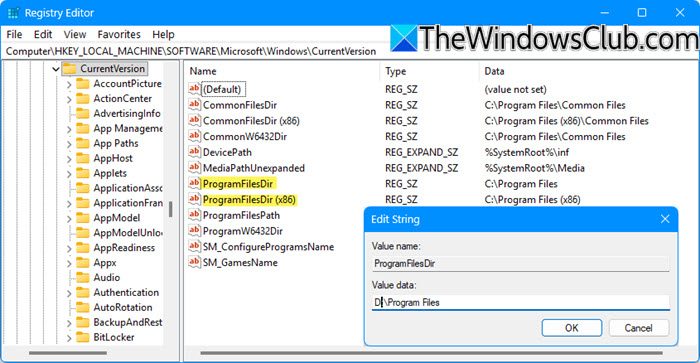700x363 pixels.
Task: Click the tree pane horizontal scrollbar
Action: tap(68, 353)
